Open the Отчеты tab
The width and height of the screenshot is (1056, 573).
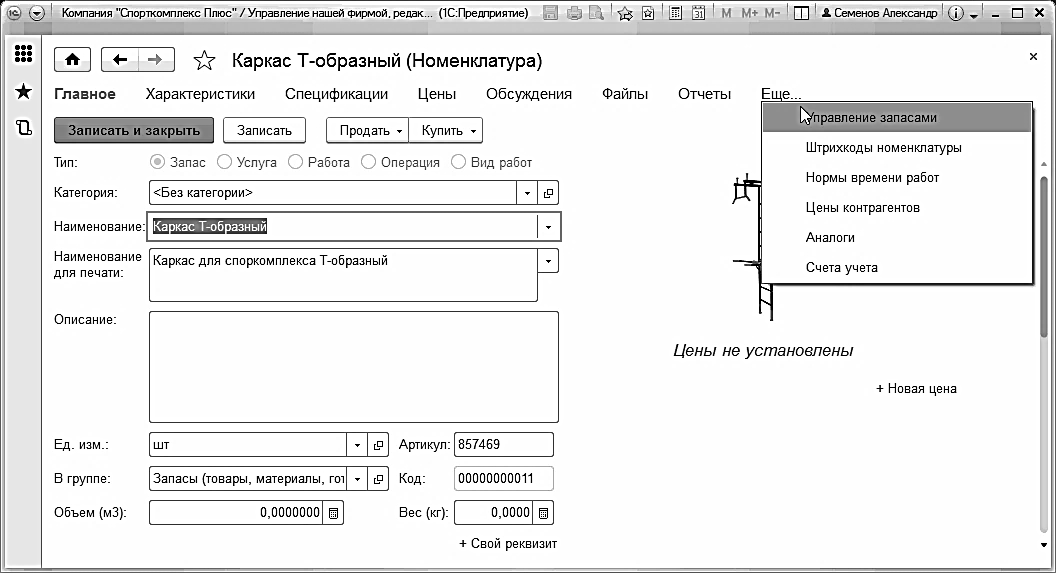tap(704, 94)
